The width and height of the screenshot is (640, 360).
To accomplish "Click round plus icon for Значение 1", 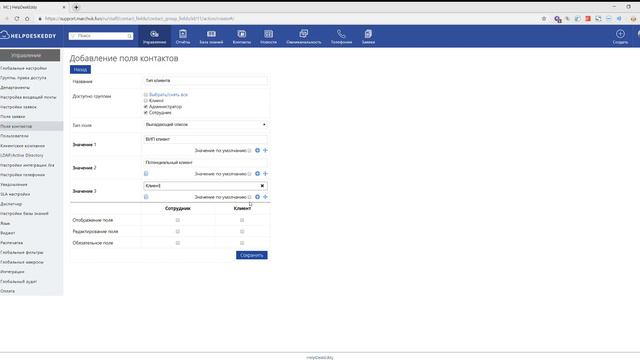I will 257,151.
